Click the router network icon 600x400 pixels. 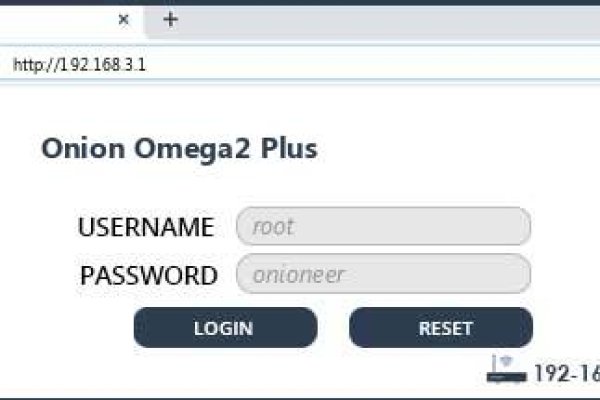[x=506, y=369]
